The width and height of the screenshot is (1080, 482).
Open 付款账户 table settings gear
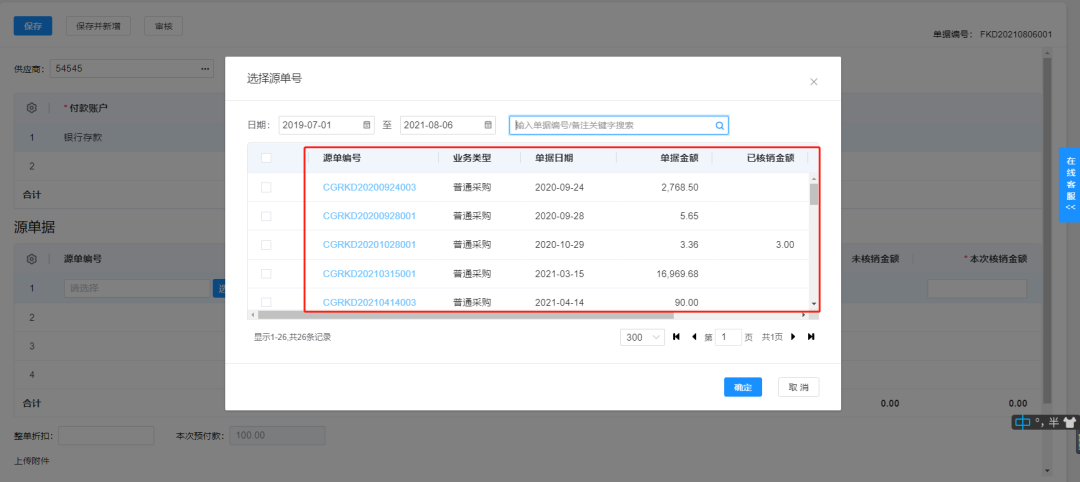[x=31, y=108]
